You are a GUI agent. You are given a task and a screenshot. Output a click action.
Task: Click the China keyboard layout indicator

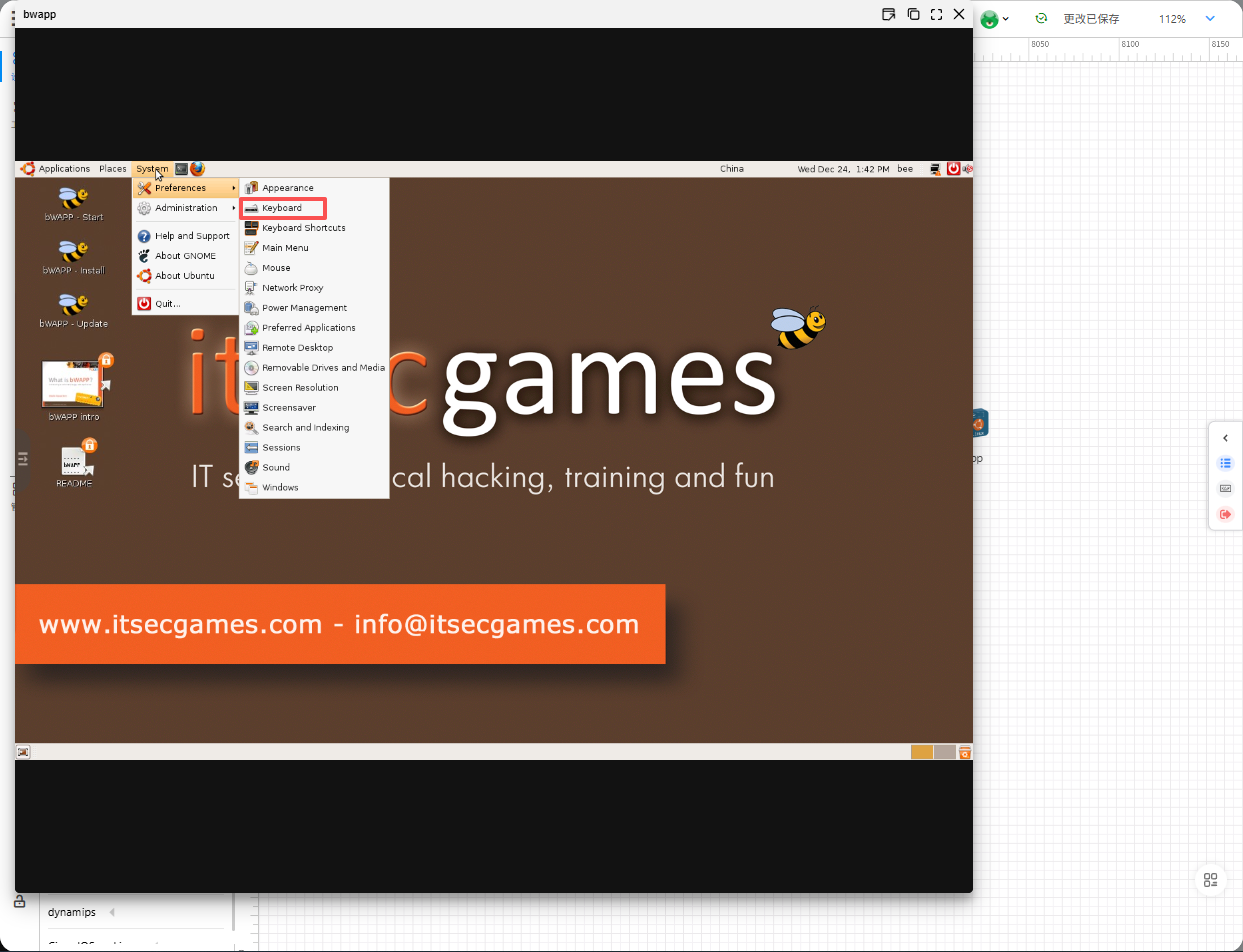point(732,169)
